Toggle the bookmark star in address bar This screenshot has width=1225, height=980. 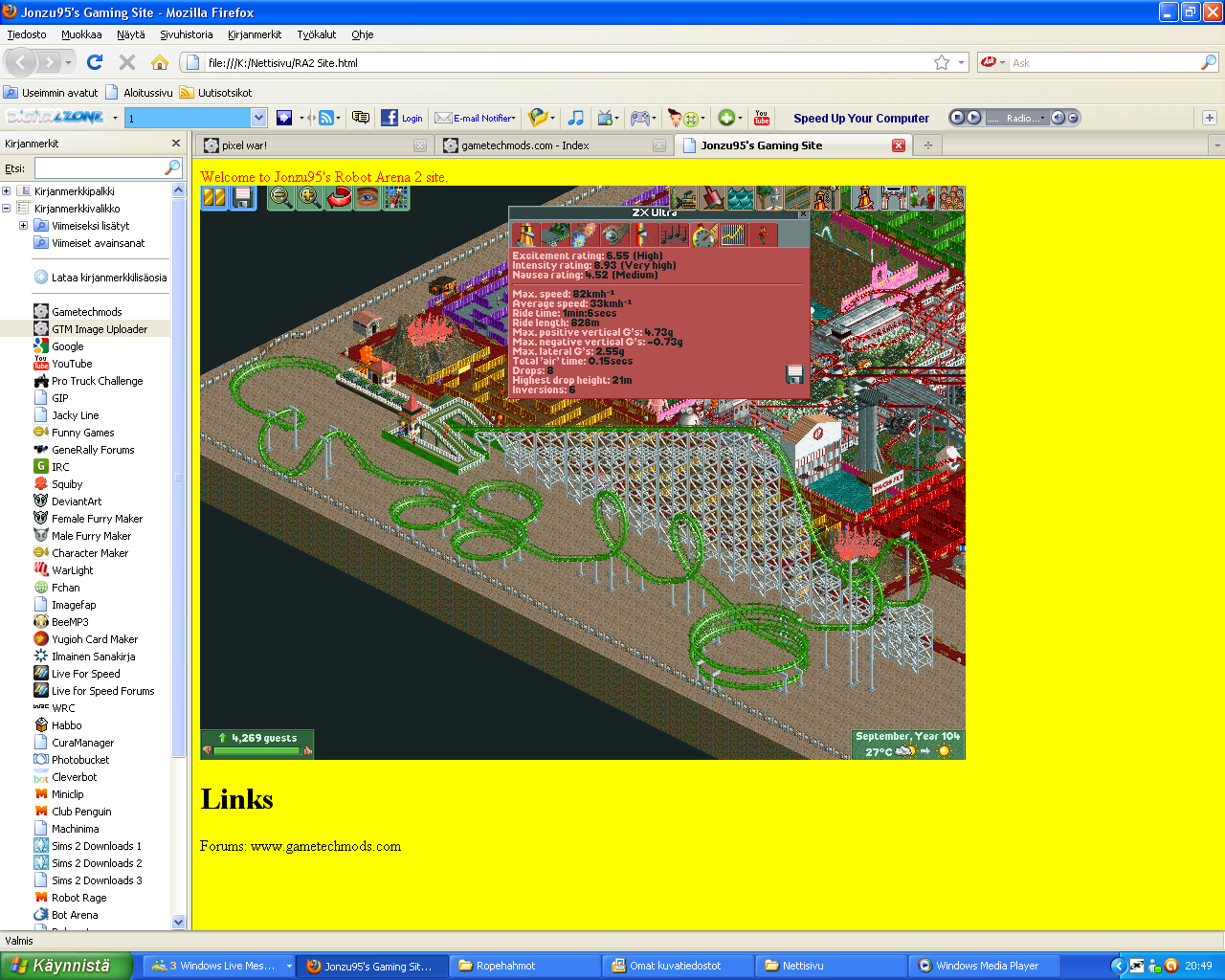942,62
